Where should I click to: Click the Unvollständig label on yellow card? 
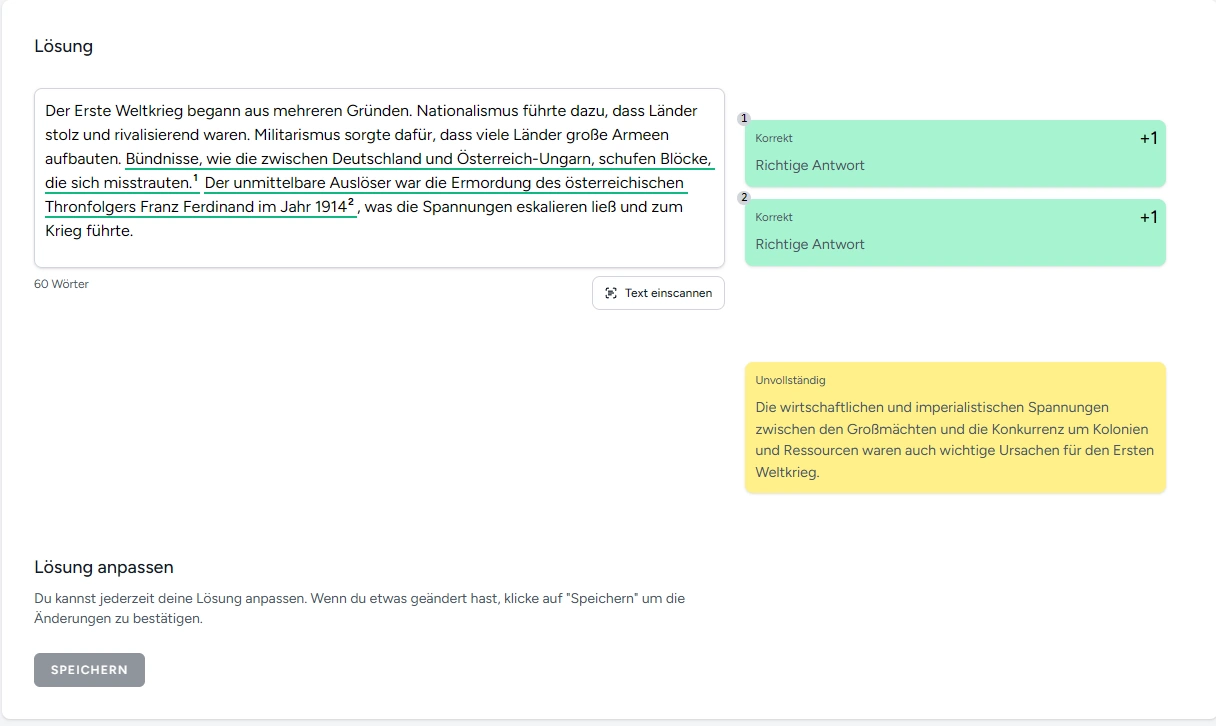coord(791,381)
